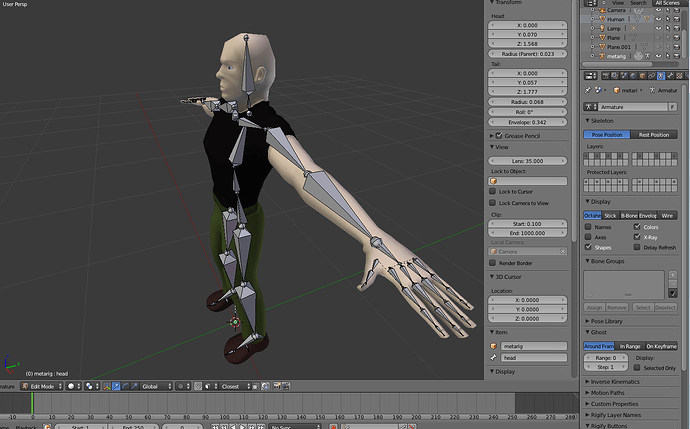Expand the Motion Paths panel

click(605, 392)
